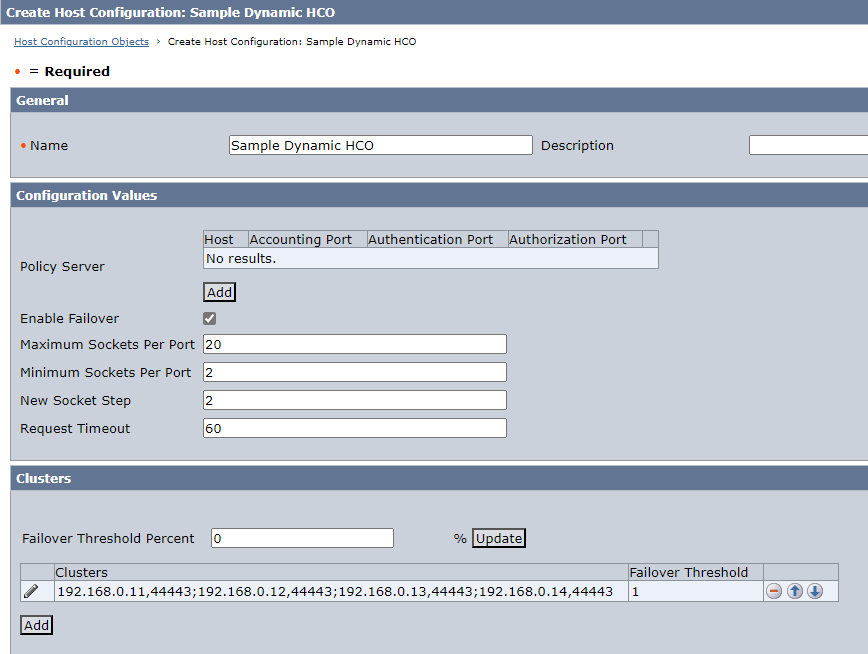Remove the cluster using the red minus icon
This screenshot has width=868, height=654.
tap(774, 591)
